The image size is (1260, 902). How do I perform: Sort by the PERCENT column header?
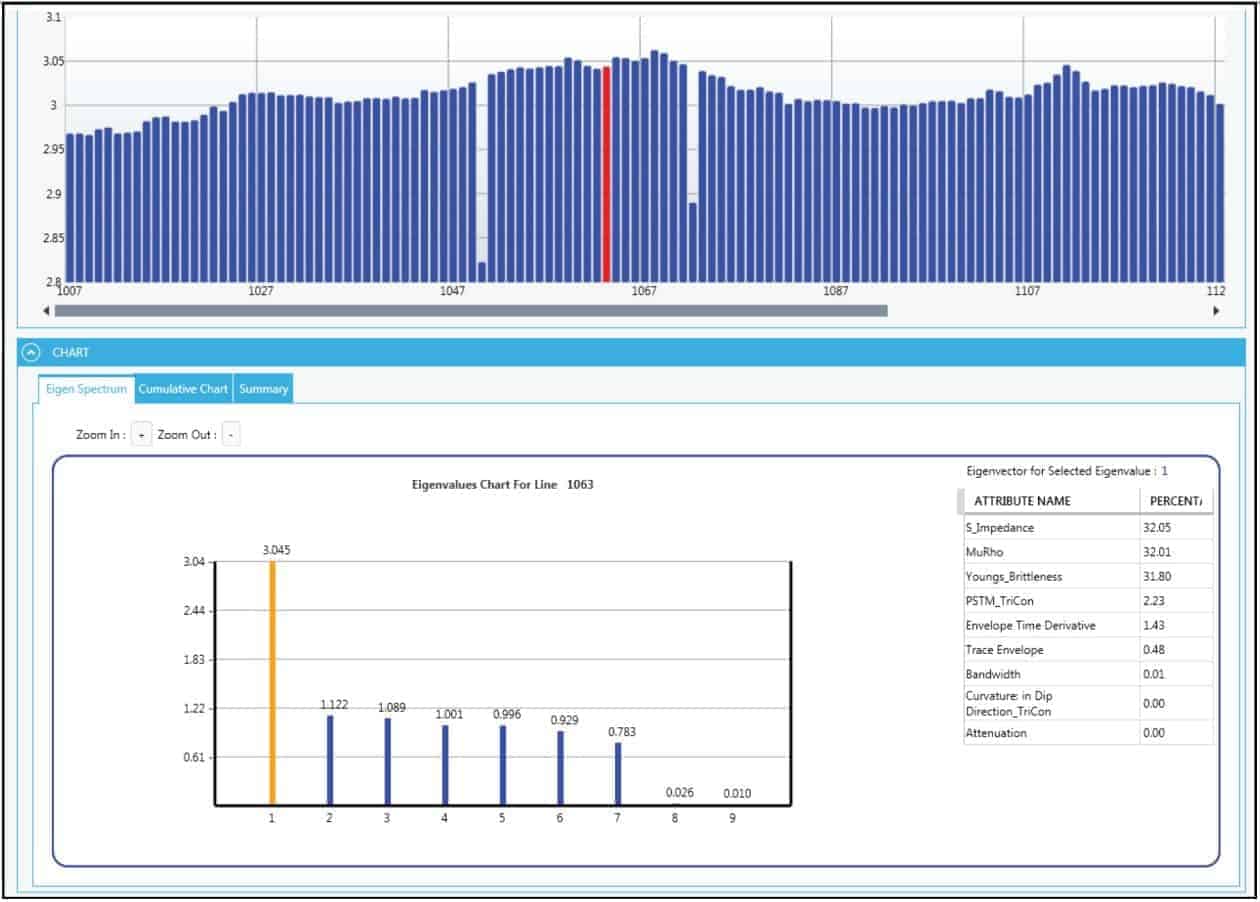[1175, 501]
